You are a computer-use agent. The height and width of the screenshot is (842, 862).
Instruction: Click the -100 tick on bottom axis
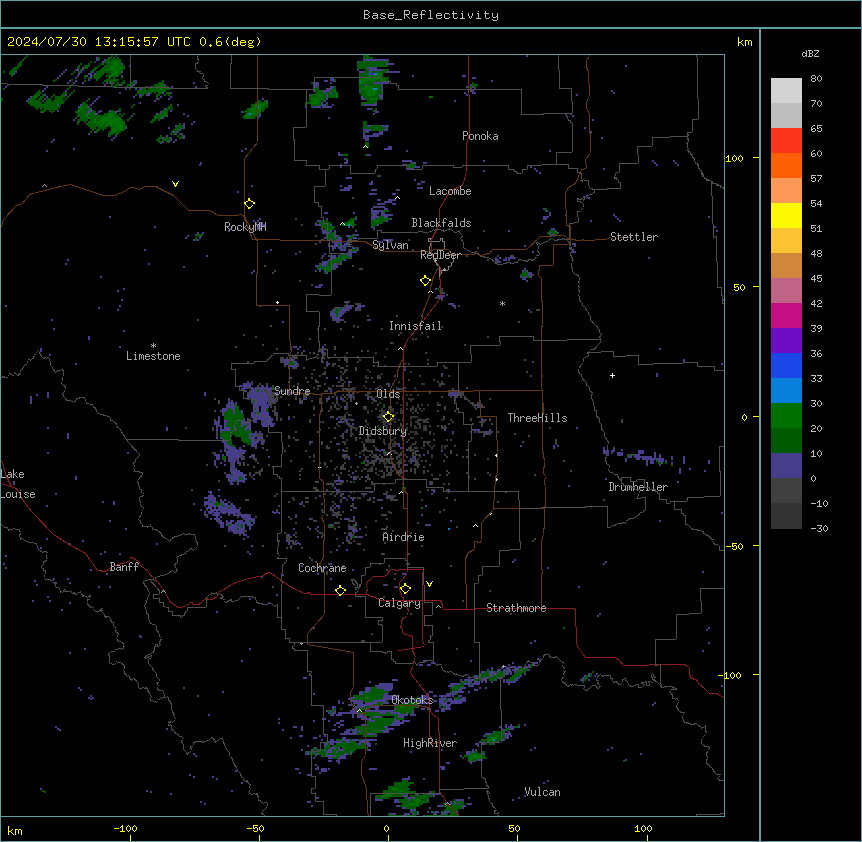(125, 829)
